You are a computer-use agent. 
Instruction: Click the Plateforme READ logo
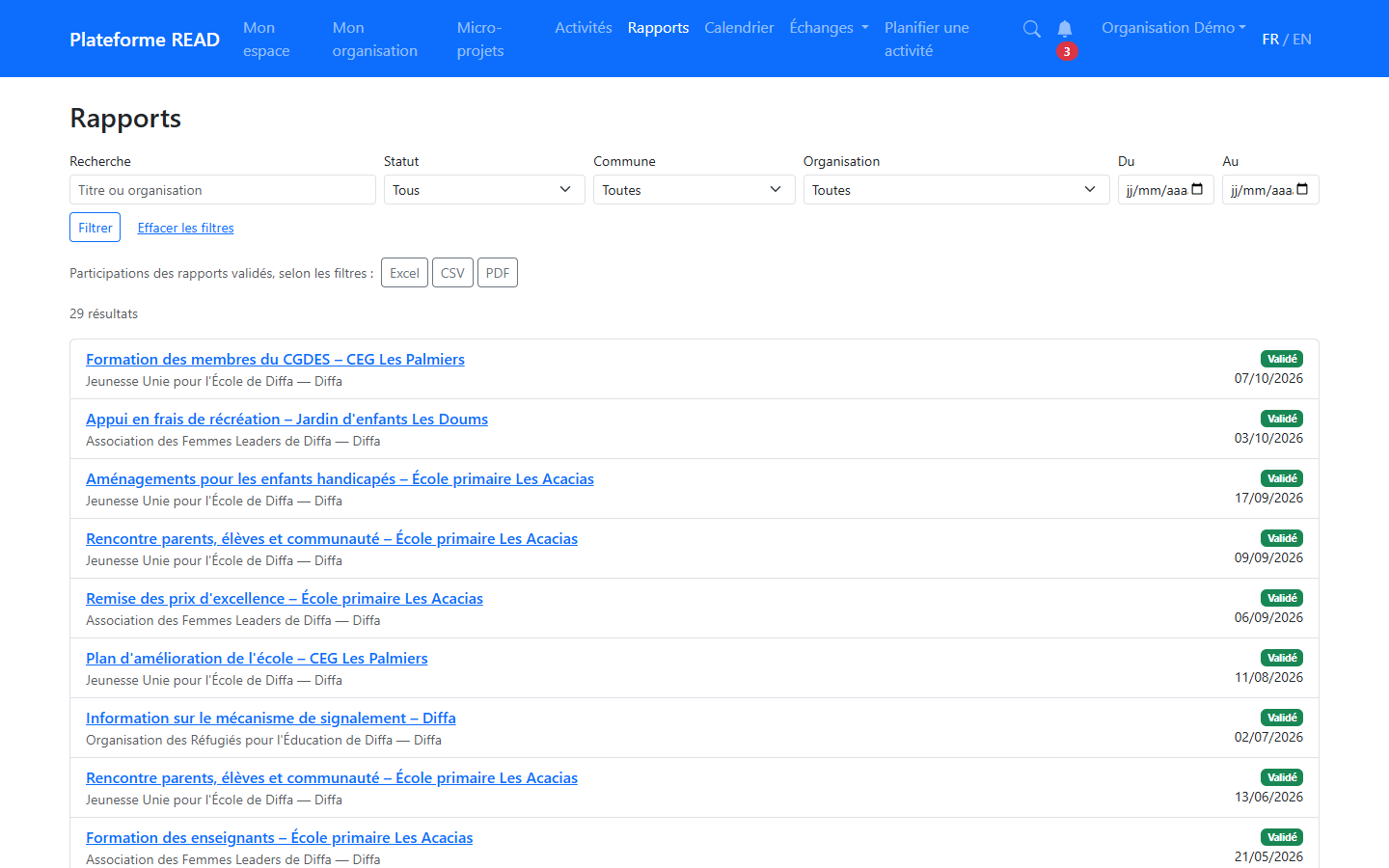coord(145,40)
